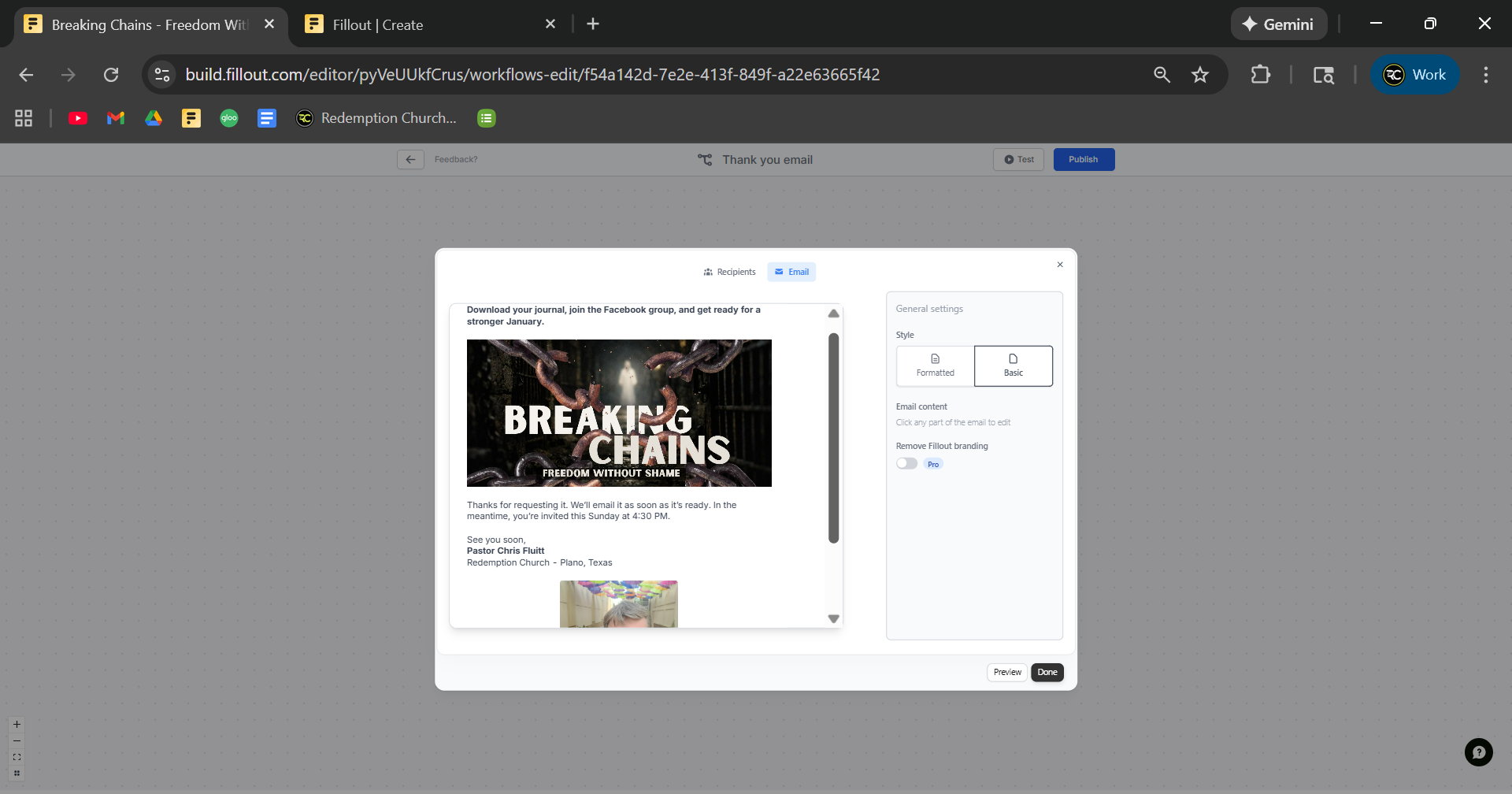Fit workflow canvas to view
Image resolution: width=1512 pixels, height=794 pixels.
pyautogui.click(x=17, y=757)
